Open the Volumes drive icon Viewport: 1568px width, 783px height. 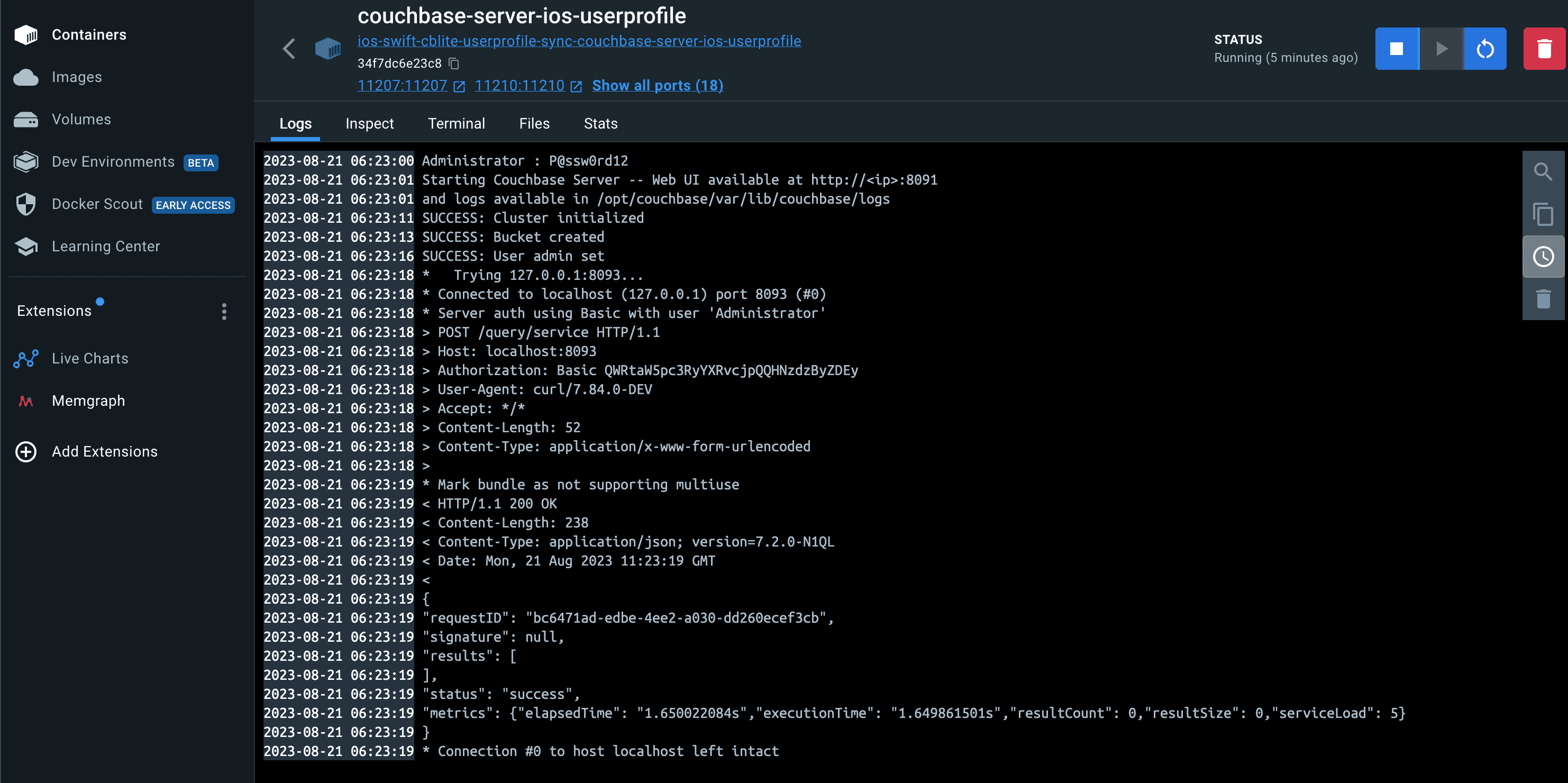click(x=25, y=120)
